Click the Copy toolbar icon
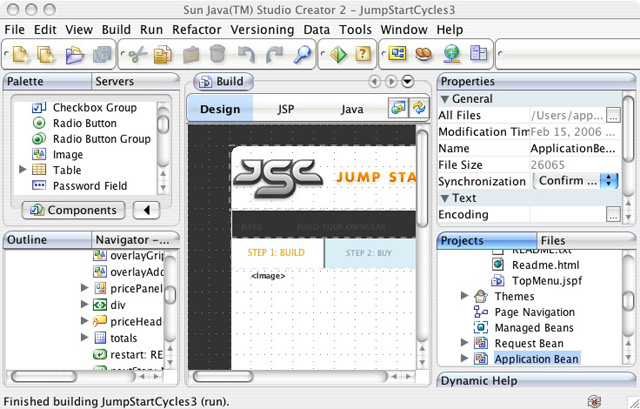Viewport: 640px width, 409px height. 162,54
